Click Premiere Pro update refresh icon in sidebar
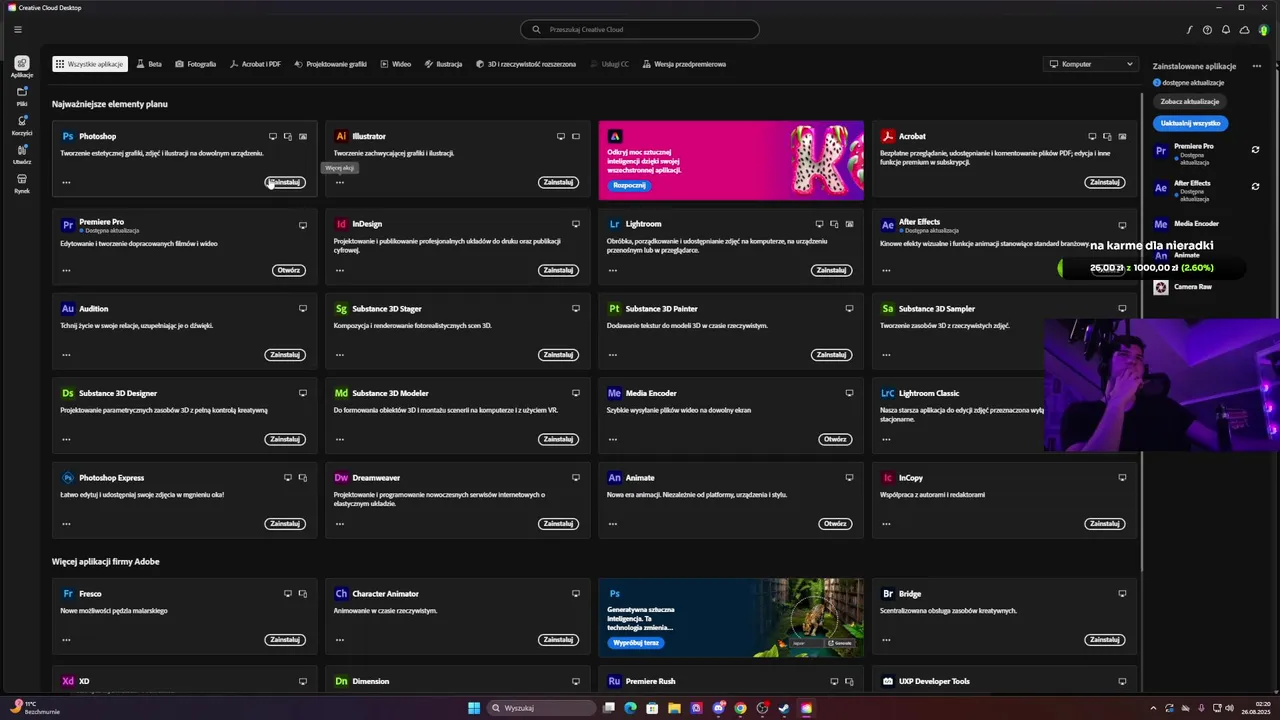Viewport: 1280px width, 720px height. click(x=1255, y=150)
